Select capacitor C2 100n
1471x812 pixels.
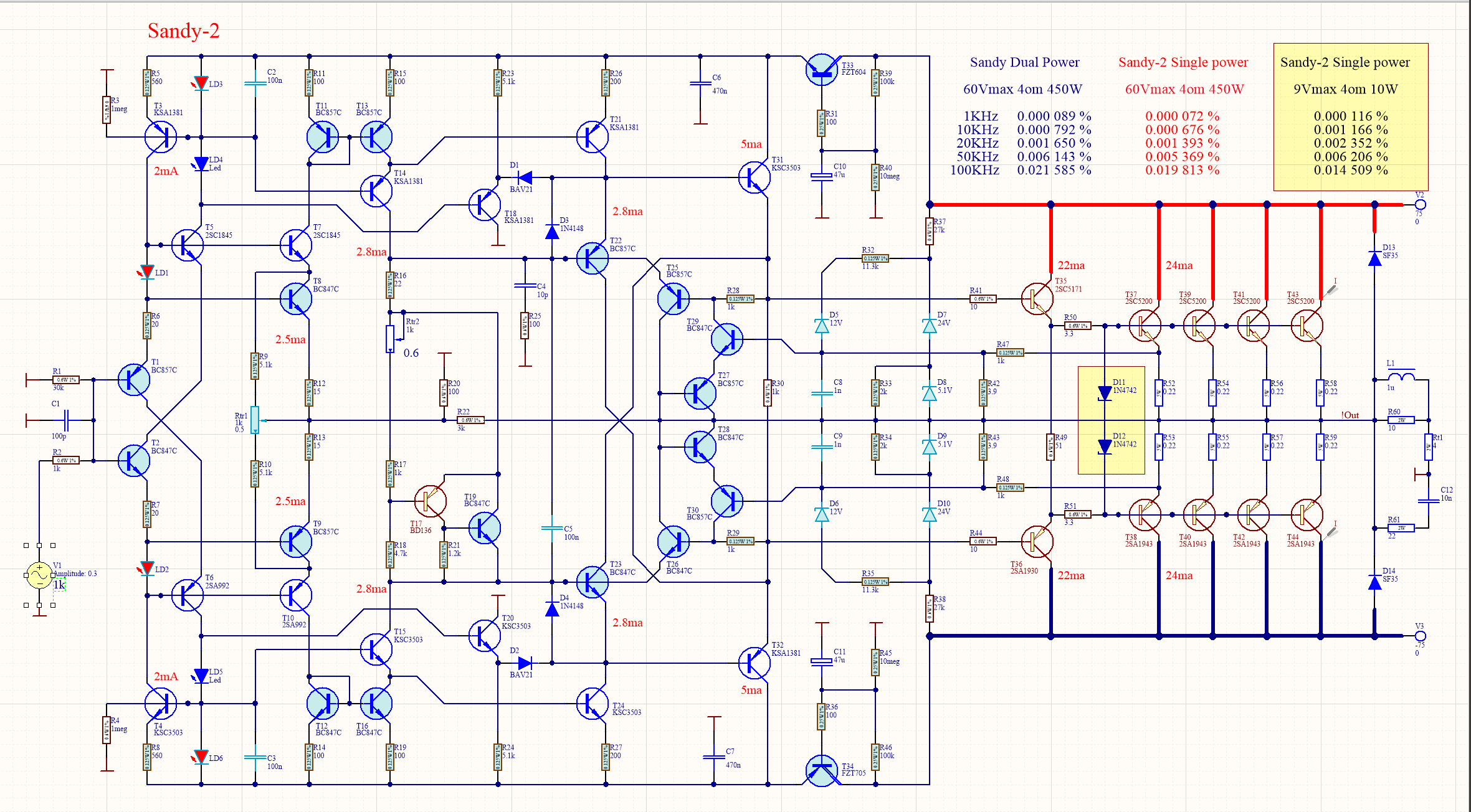point(255,83)
